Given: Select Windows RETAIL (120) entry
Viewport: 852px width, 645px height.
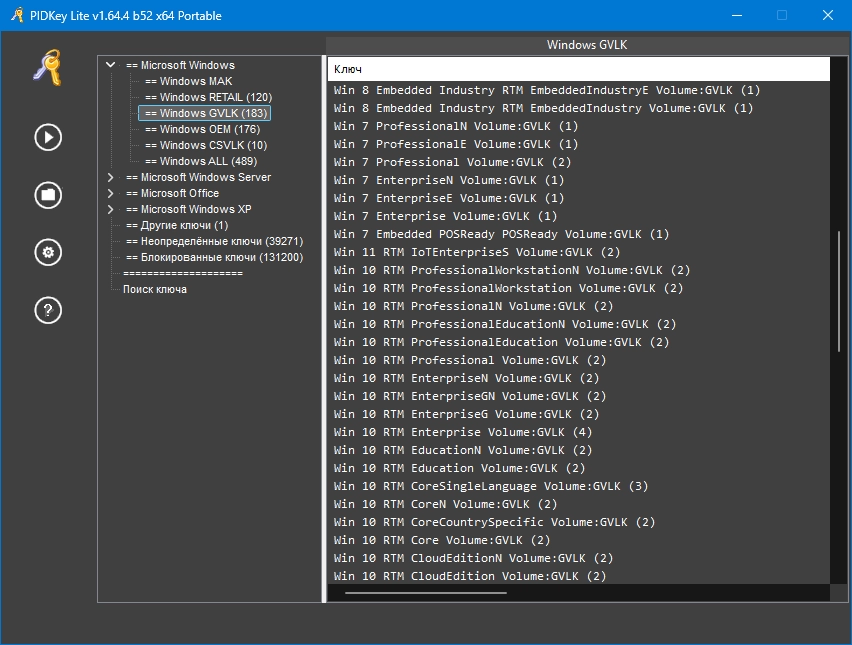Looking at the screenshot, I should (208, 97).
